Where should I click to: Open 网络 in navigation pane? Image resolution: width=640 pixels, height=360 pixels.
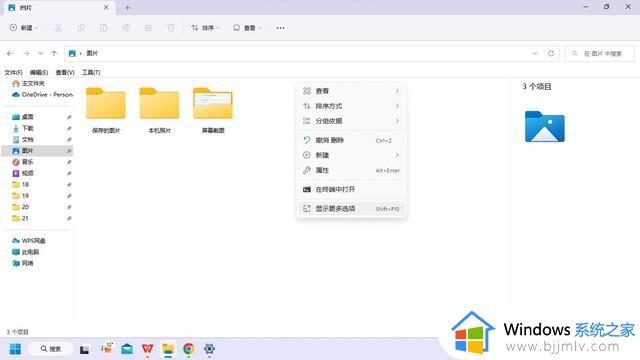pos(23,263)
